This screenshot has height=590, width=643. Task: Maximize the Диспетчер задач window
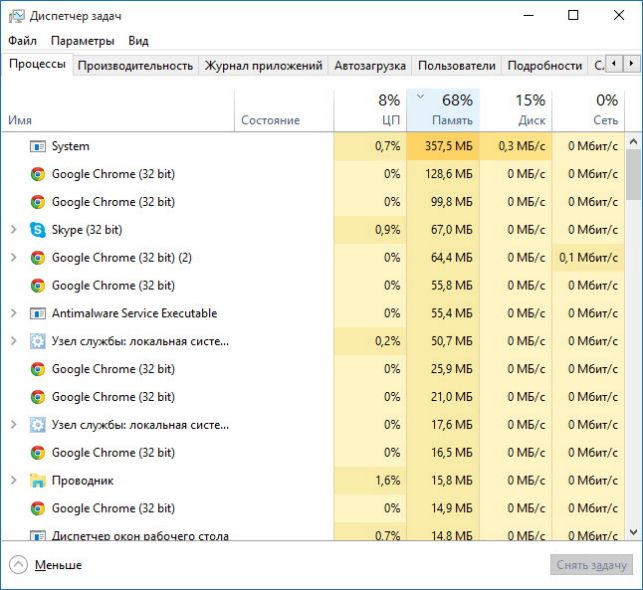pos(573,16)
